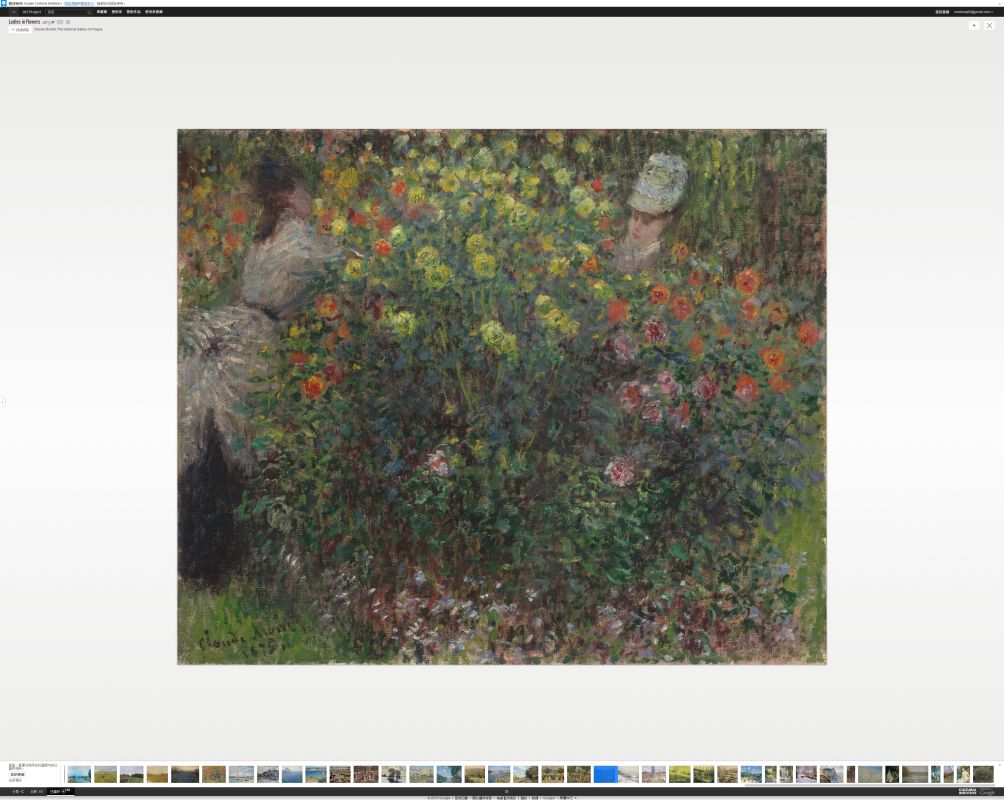Click the Google Cultural Institute icon at top left

(x=3, y=3)
